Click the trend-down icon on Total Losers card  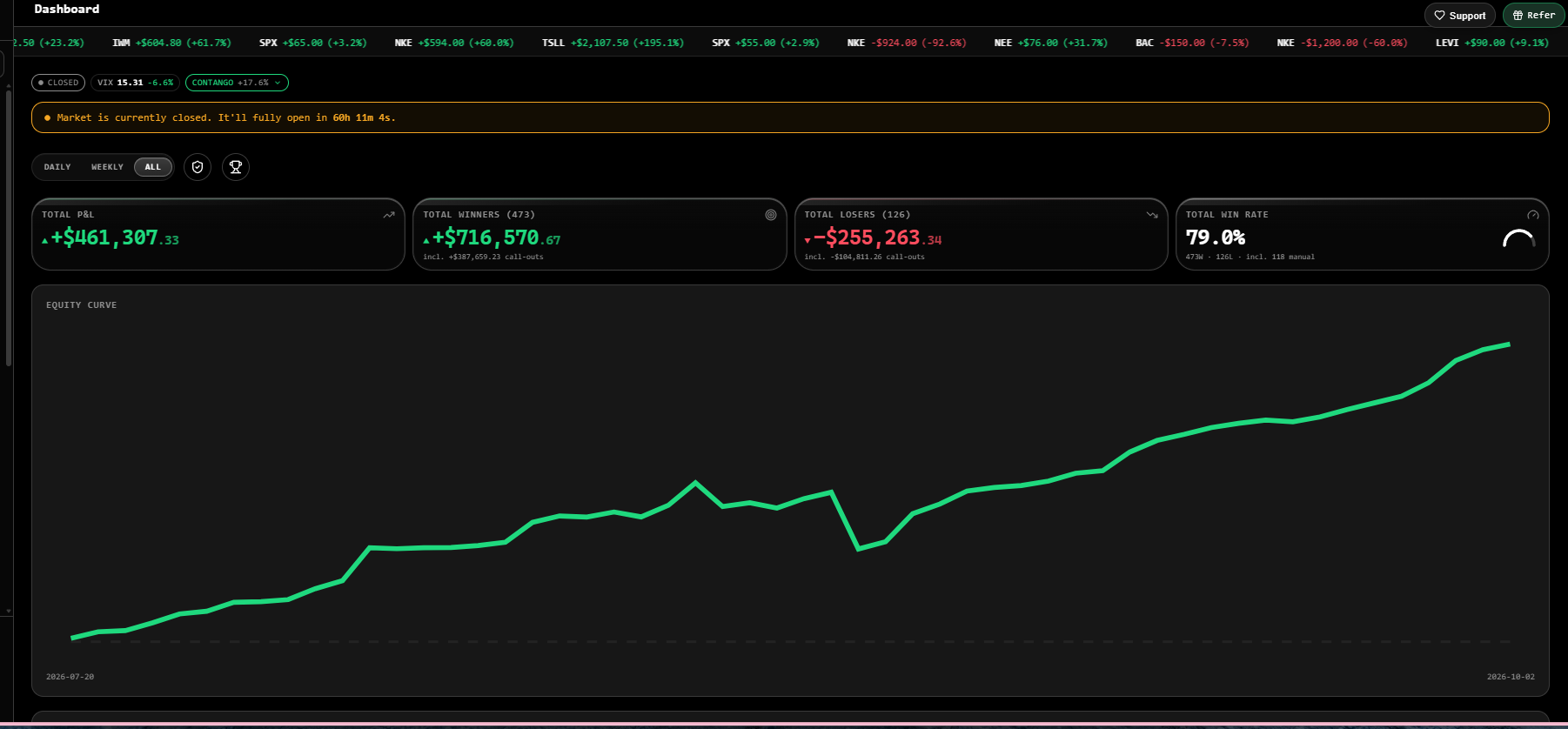(x=1152, y=215)
